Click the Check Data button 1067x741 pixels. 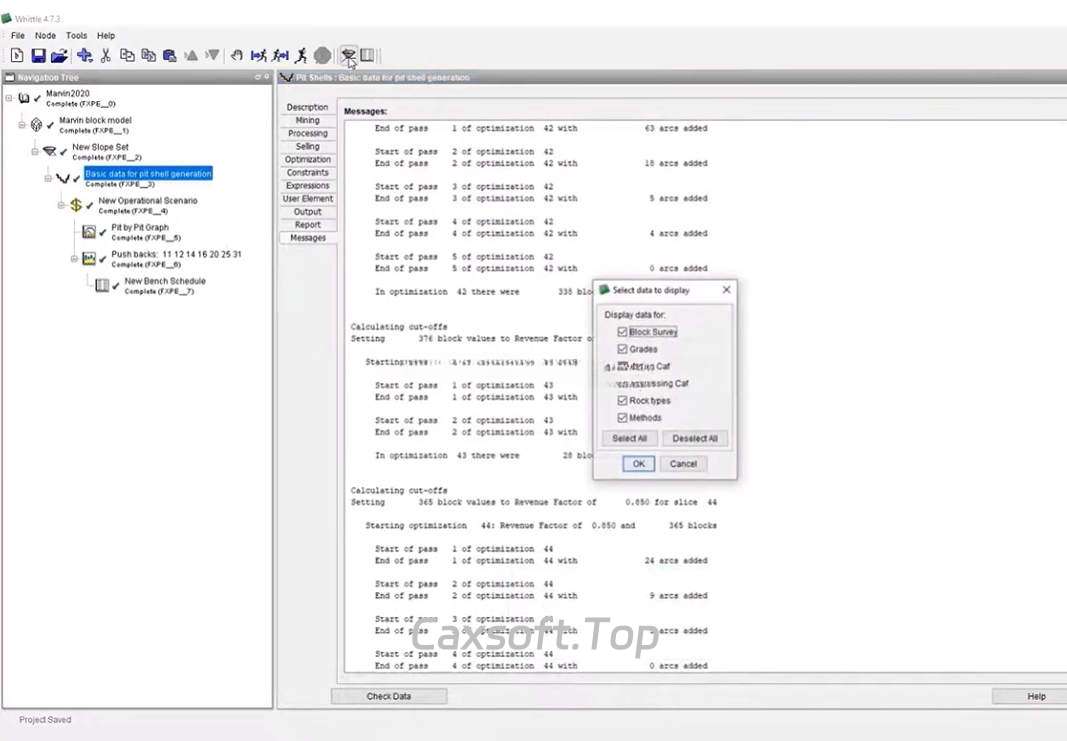pyautogui.click(x=388, y=696)
